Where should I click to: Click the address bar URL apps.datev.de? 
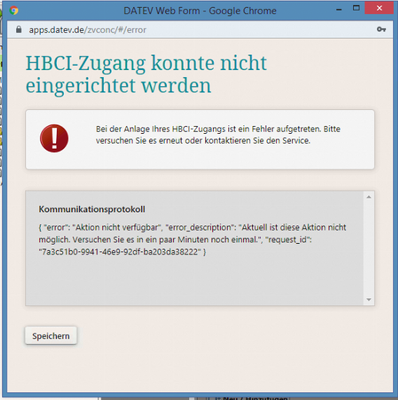point(87,30)
